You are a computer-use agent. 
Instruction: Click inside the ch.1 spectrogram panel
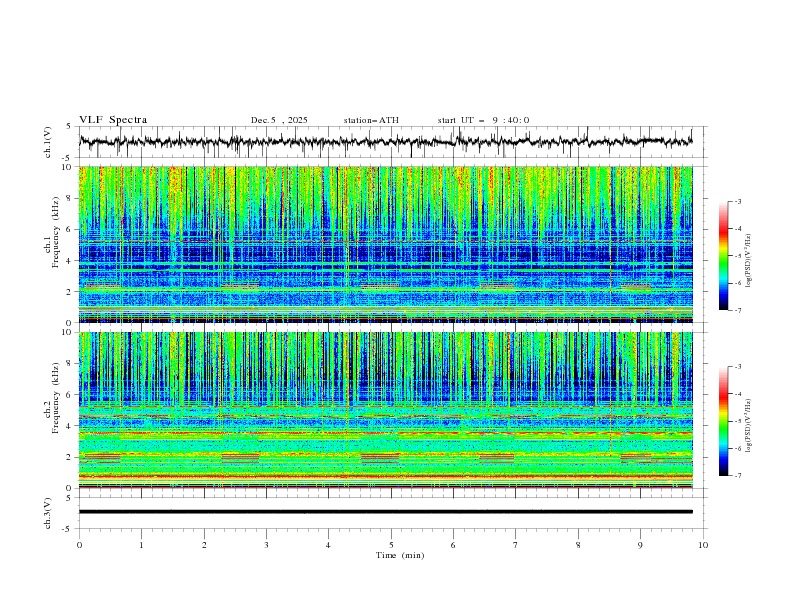[390, 245]
